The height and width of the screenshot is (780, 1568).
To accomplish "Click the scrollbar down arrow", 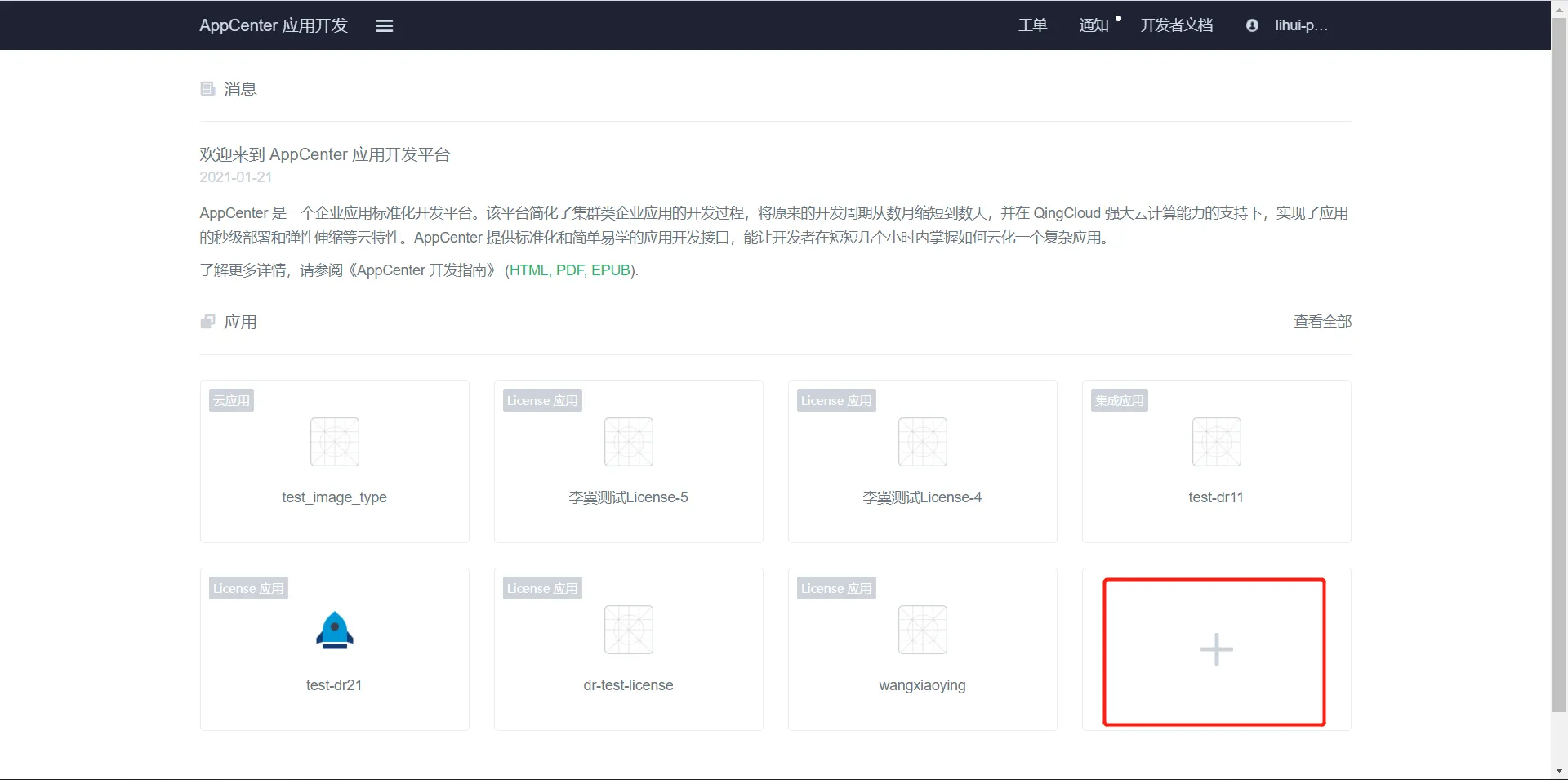I will point(1559,771).
